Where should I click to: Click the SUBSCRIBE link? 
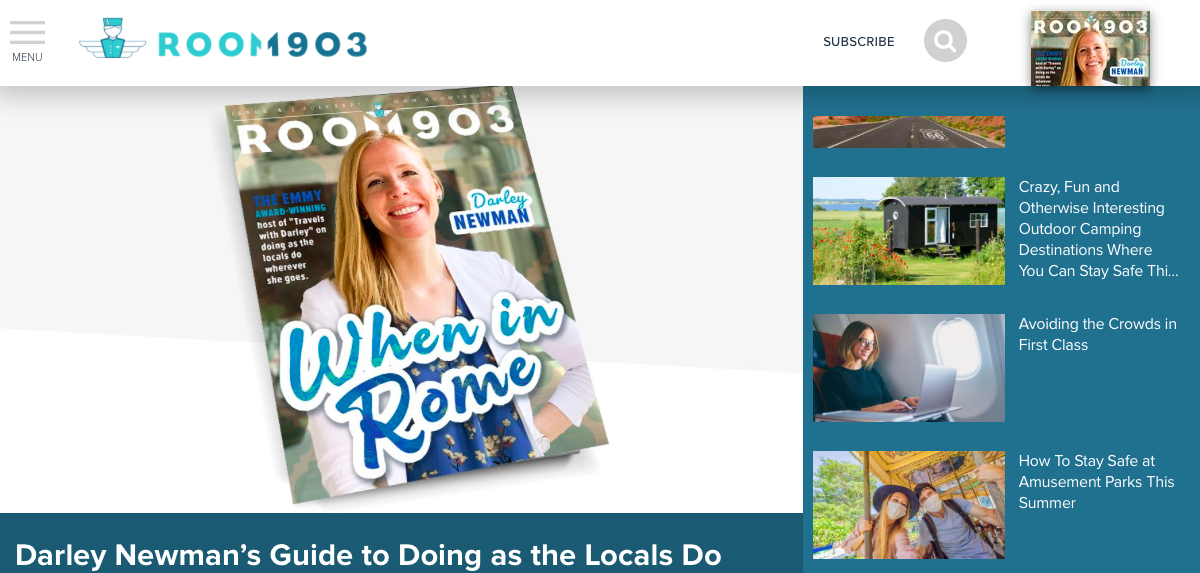pyautogui.click(x=859, y=42)
